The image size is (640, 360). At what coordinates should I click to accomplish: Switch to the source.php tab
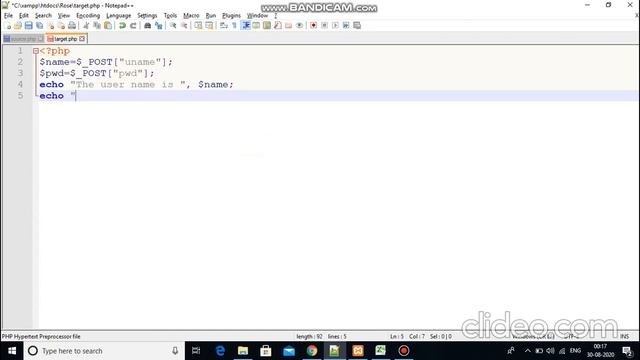coord(23,39)
